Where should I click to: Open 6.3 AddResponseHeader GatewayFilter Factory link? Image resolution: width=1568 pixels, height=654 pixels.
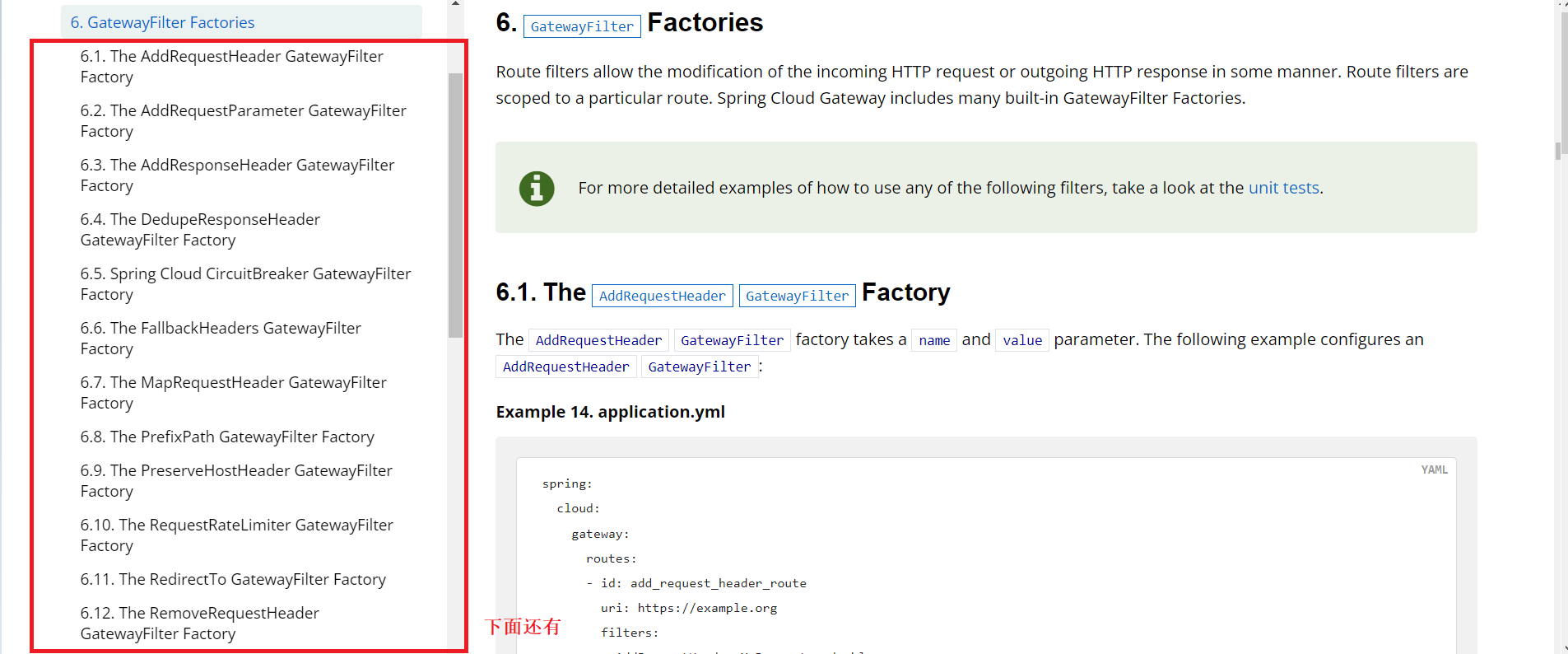click(238, 175)
